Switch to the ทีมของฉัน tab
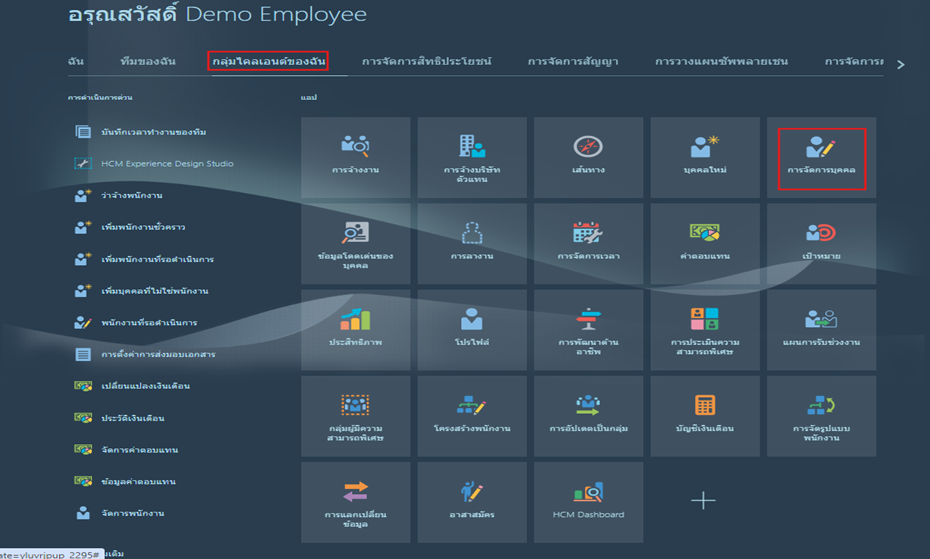The width and height of the screenshot is (930, 559). (148, 62)
